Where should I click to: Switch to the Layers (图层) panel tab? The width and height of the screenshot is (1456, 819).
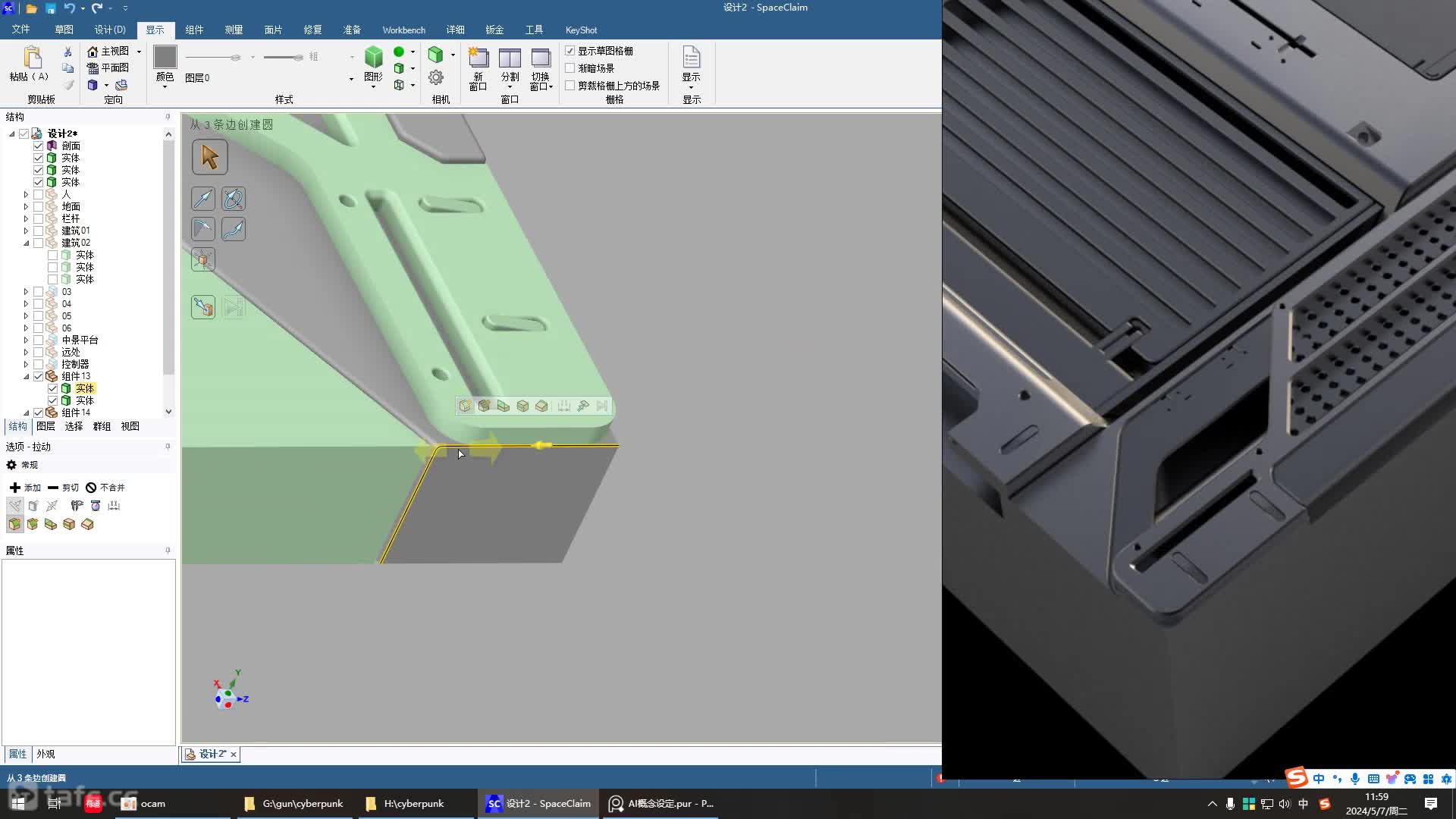(x=45, y=426)
